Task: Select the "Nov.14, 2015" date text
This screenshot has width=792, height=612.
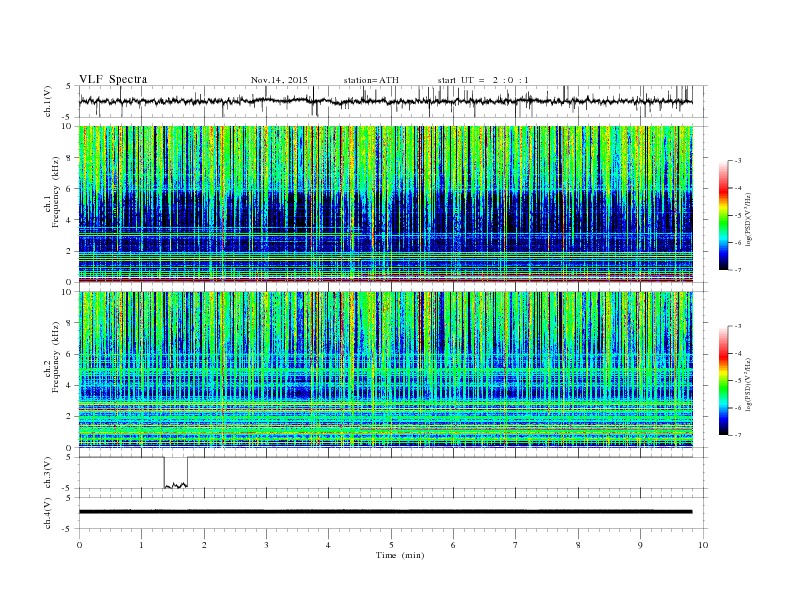Action: pos(279,80)
